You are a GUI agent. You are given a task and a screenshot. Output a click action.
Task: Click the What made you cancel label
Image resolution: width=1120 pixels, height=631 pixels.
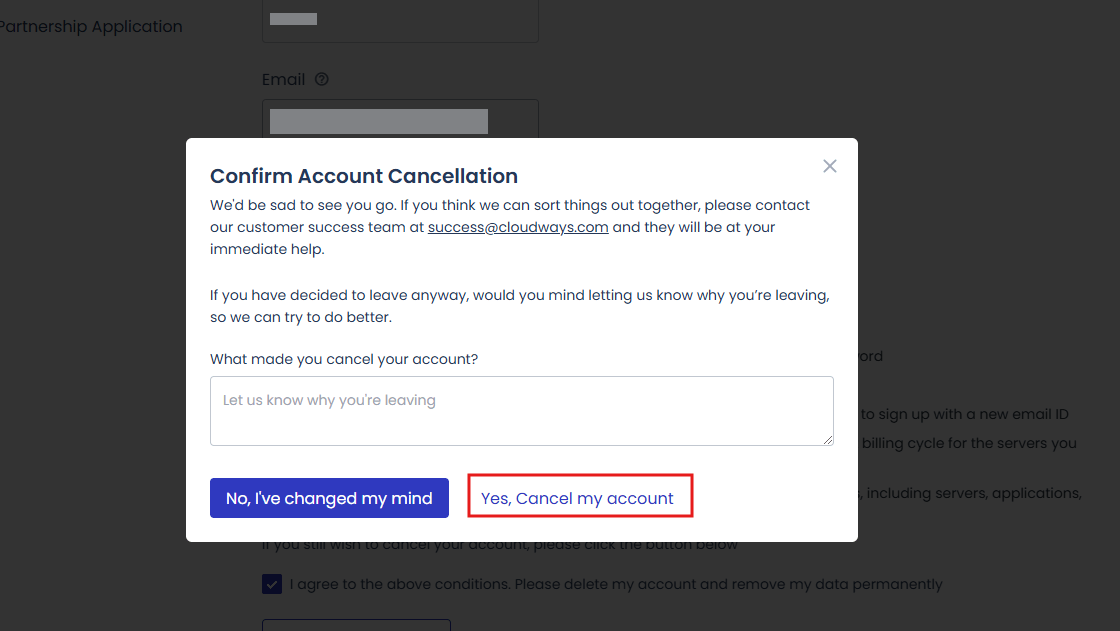point(344,359)
